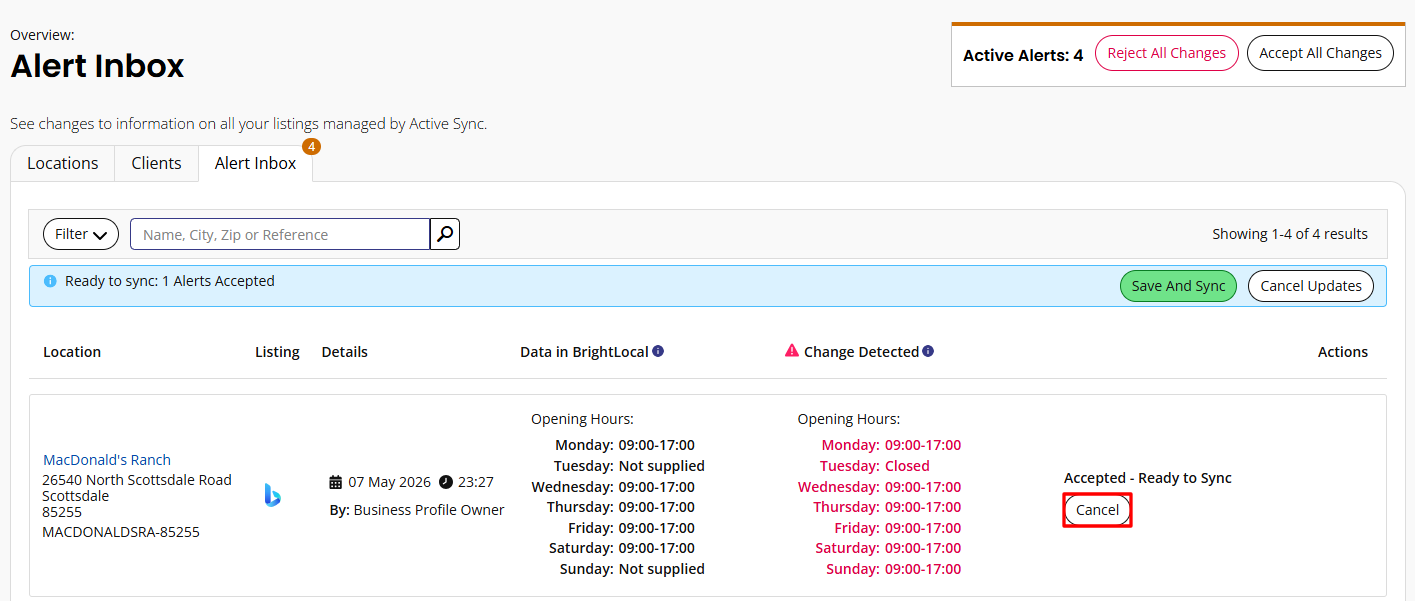Viewport: 1415px width, 601px height.
Task: Select the Alert Inbox tab
Action: [255, 163]
